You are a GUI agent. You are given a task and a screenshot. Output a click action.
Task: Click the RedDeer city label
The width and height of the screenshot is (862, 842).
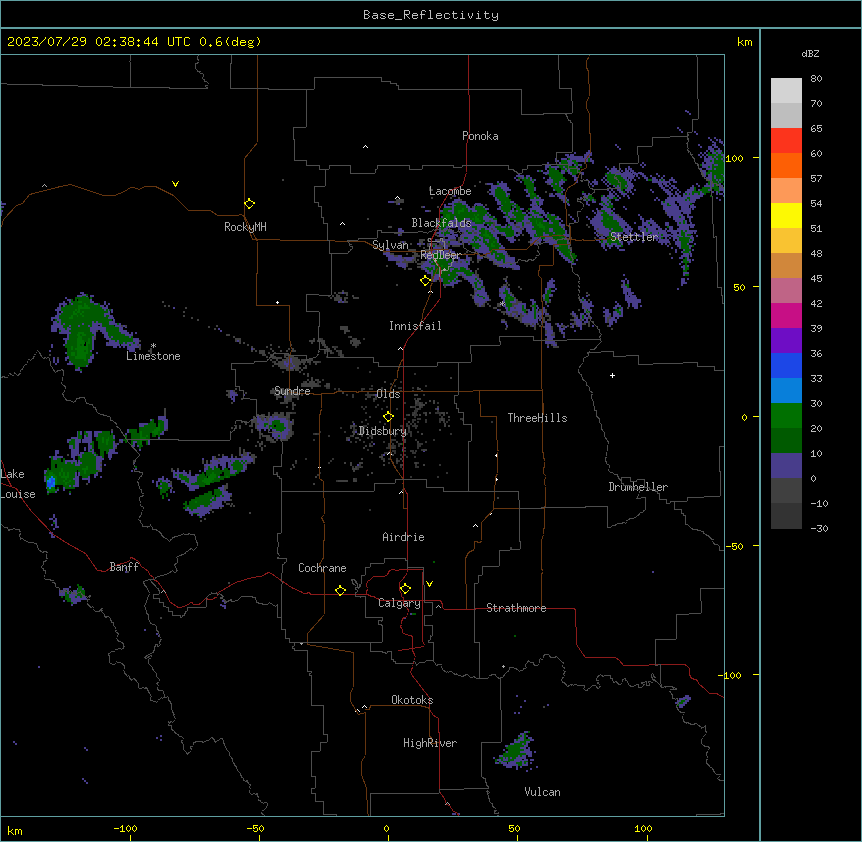[x=440, y=255]
